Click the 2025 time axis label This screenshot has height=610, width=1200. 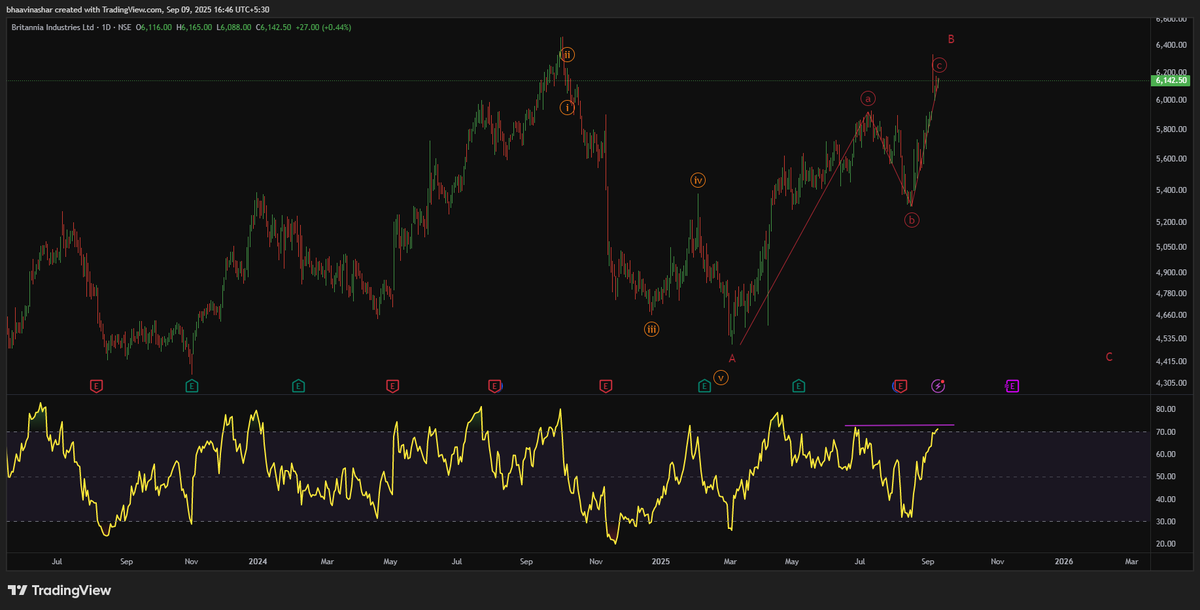point(659,562)
